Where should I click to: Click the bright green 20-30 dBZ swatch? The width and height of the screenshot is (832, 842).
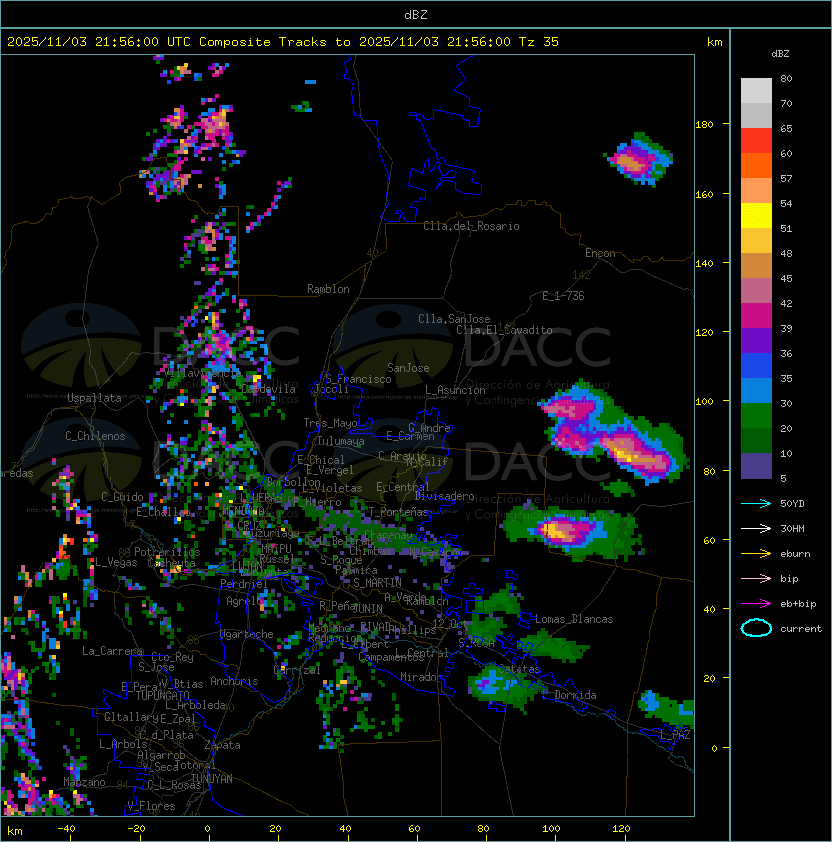pyautogui.click(x=756, y=416)
